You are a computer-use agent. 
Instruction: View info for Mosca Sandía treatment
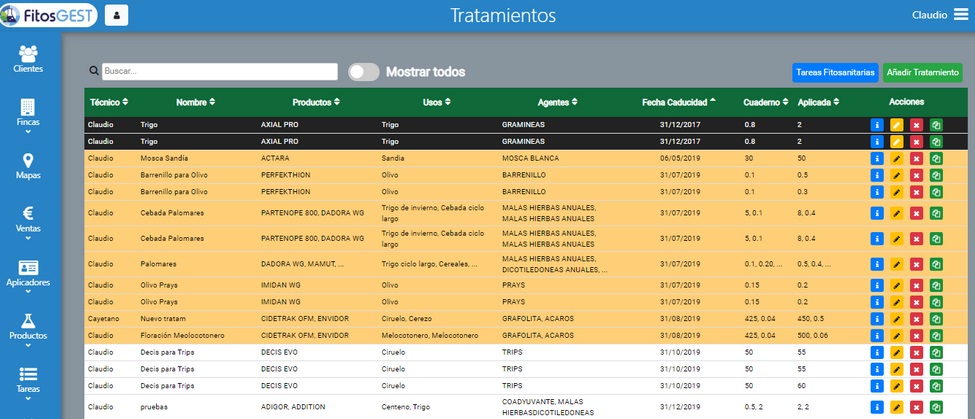(x=877, y=159)
